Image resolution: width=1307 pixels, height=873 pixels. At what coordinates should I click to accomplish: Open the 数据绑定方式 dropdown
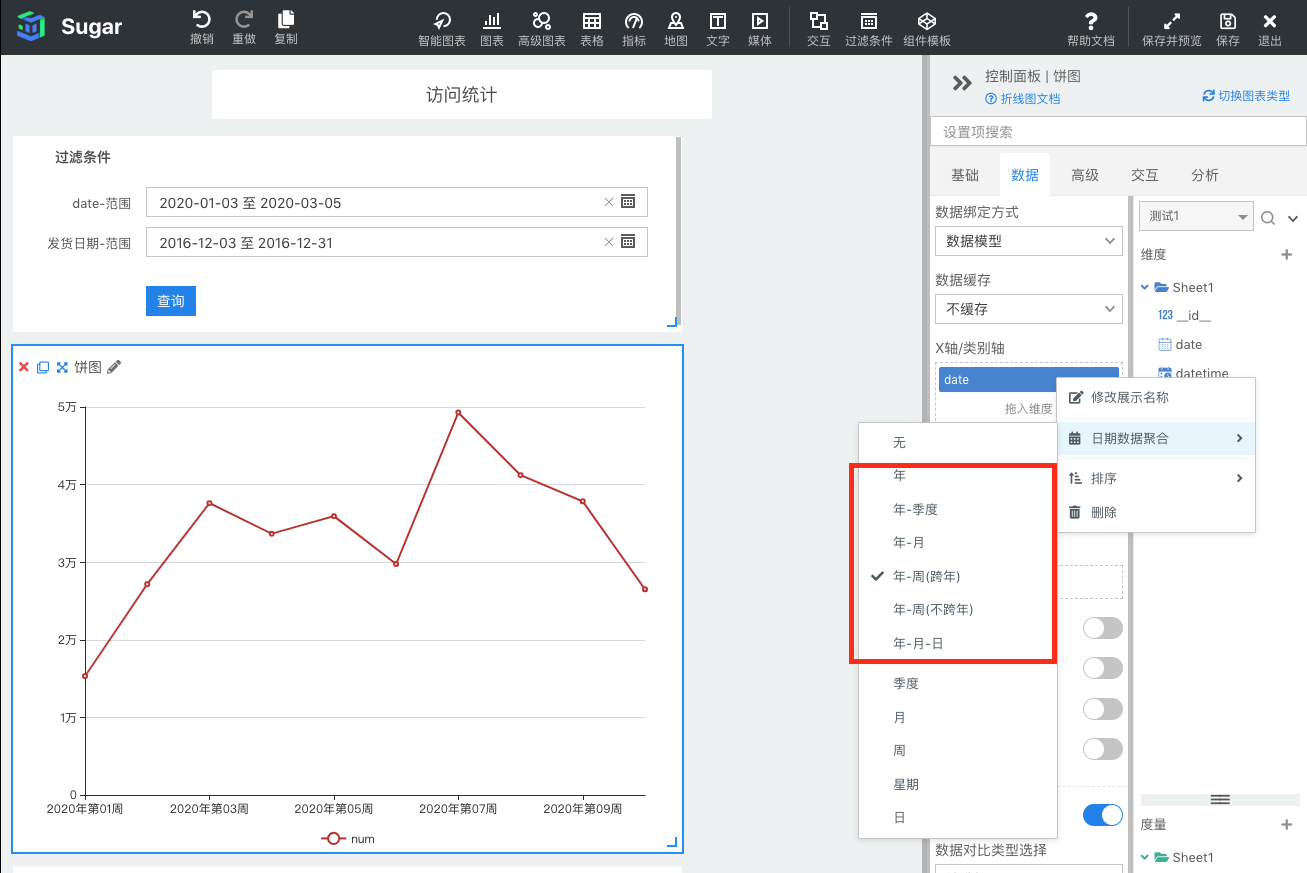click(1028, 241)
